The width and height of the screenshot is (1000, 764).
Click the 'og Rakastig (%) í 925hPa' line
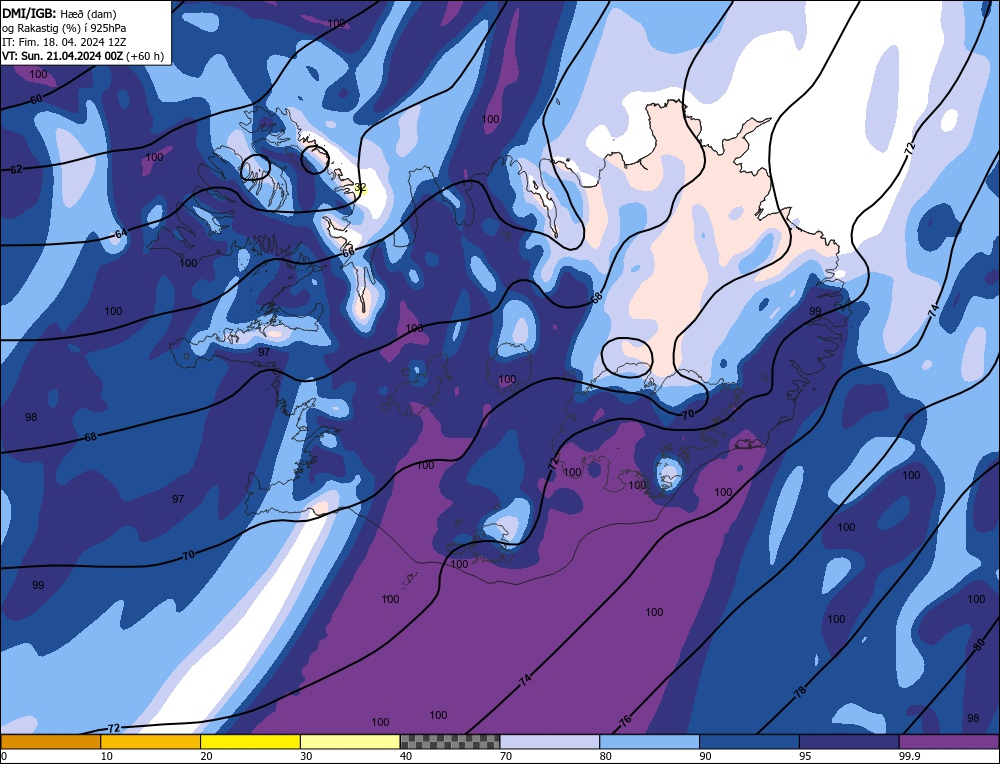tap(64, 28)
